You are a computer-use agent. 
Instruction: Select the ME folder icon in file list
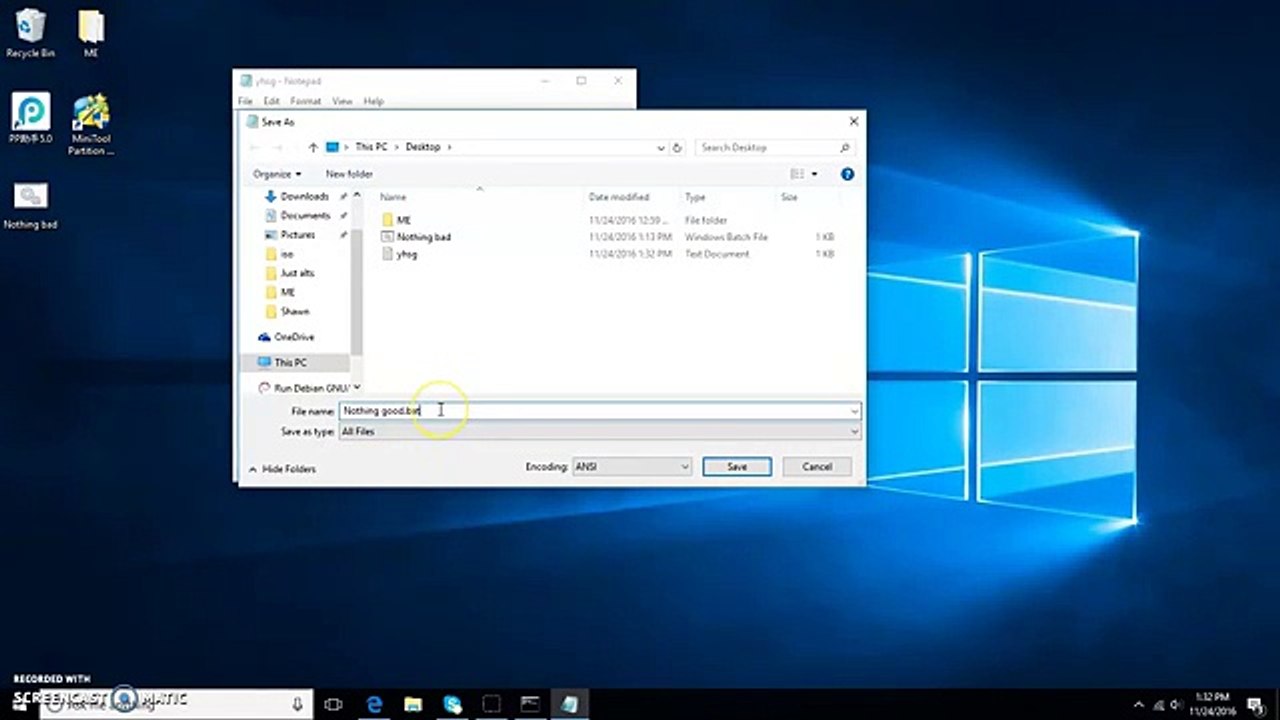(388, 219)
